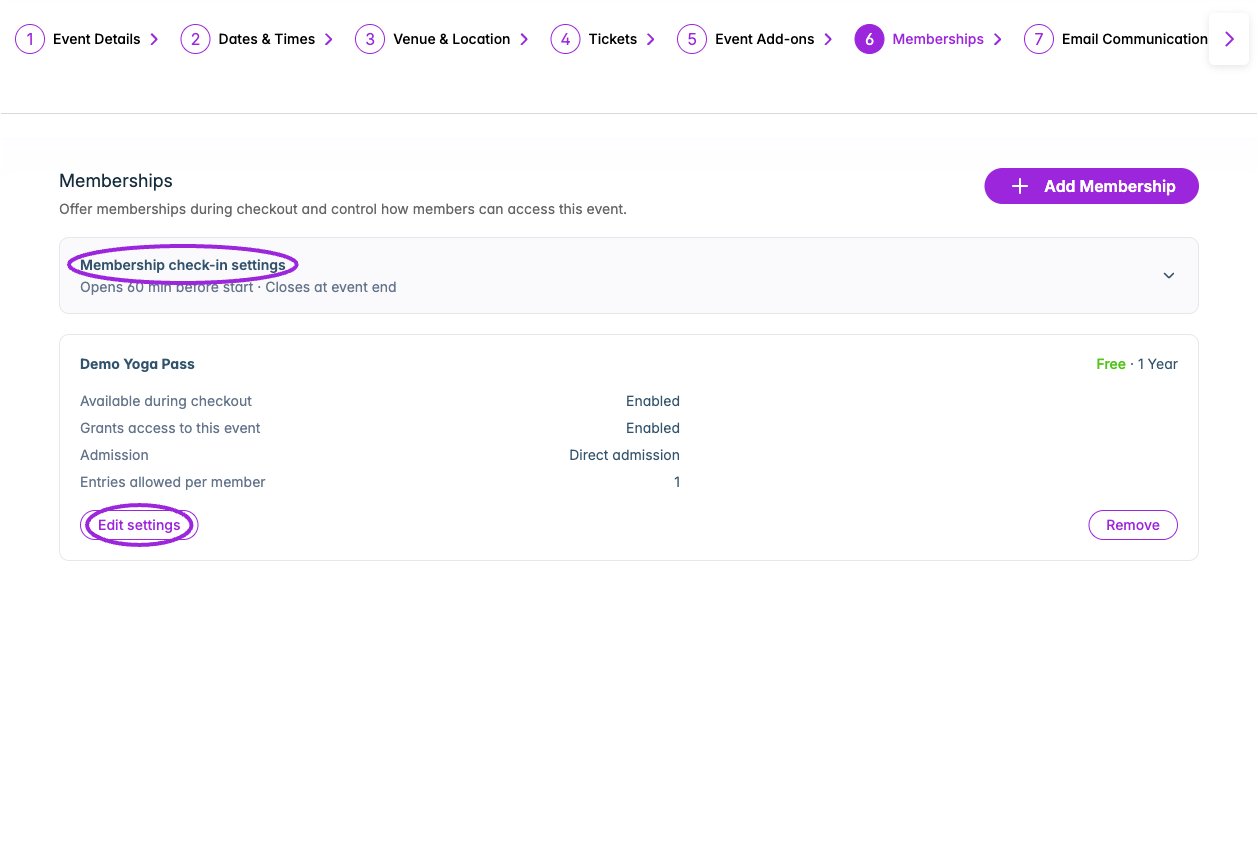Click chevron after Event Add-ons
The image size is (1258, 850).
828,39
